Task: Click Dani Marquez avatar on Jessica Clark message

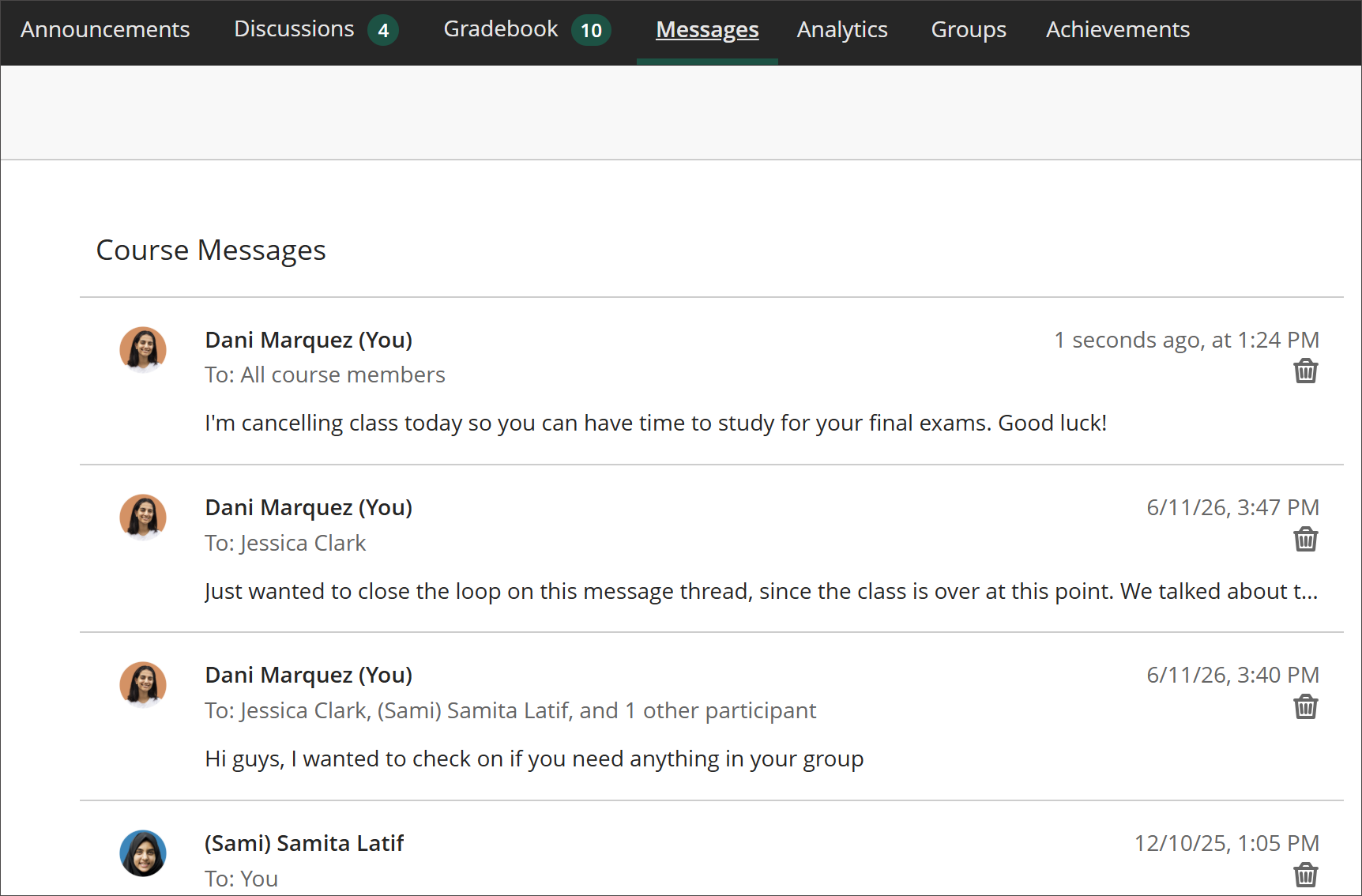Action: [143, 518]
